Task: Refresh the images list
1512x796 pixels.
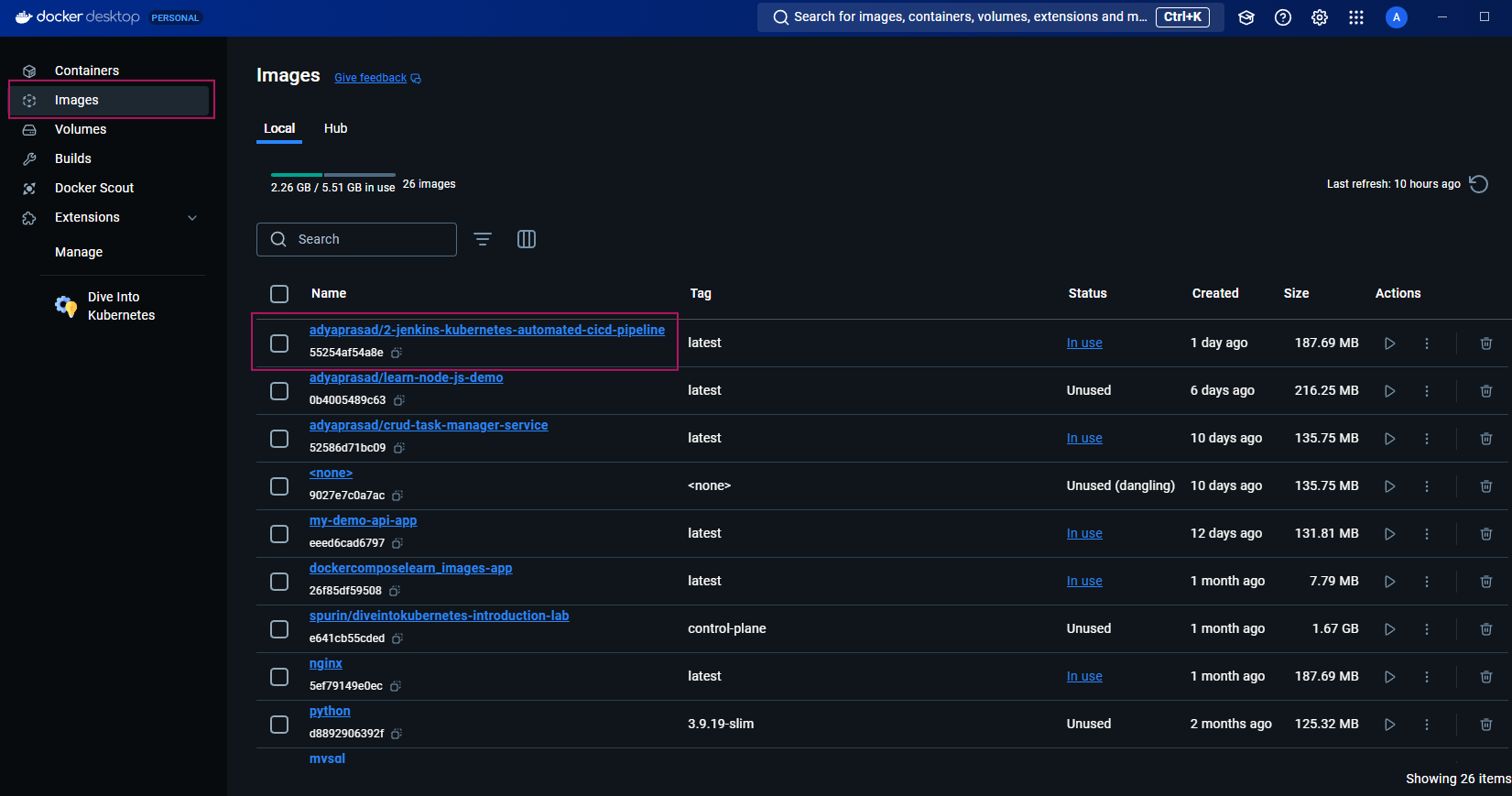Action: point(1479,184)
